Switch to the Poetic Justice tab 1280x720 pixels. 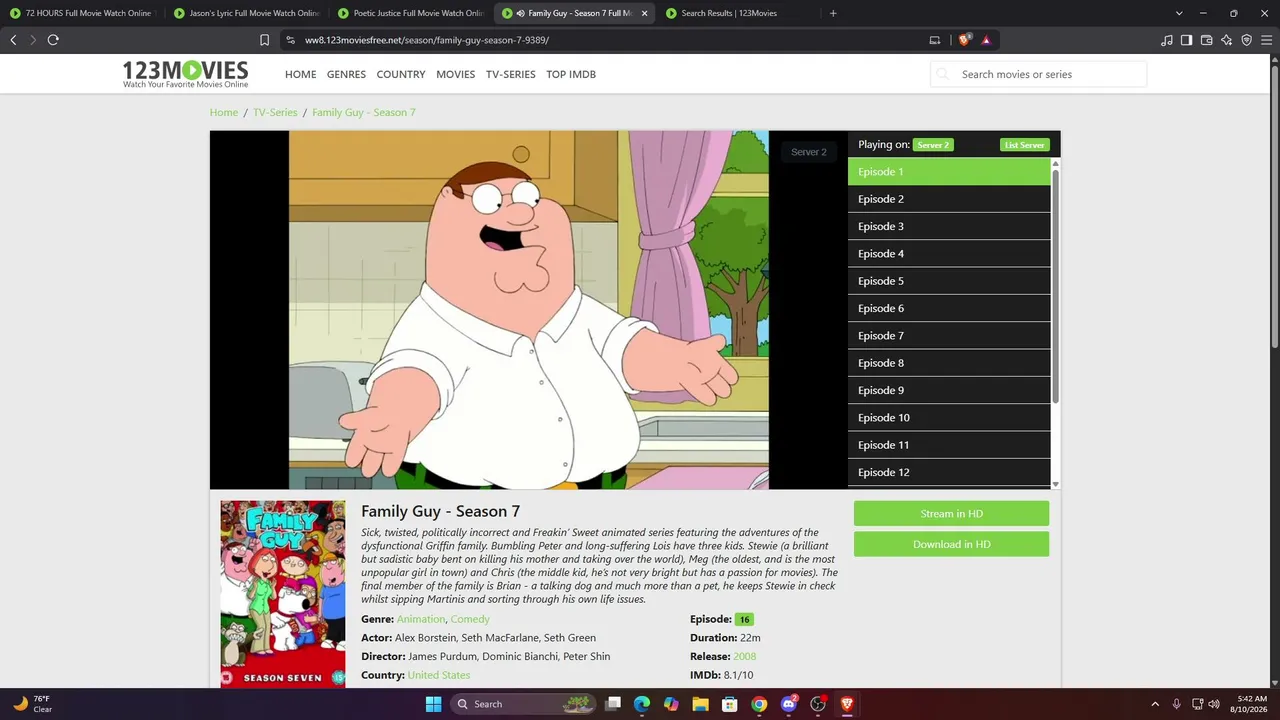pos(411,13)
